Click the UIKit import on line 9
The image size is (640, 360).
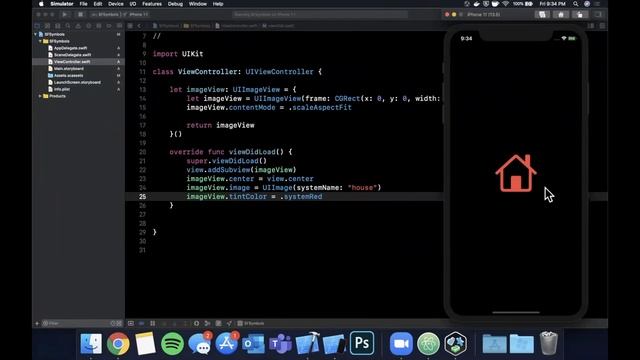(x=192, y=54)
